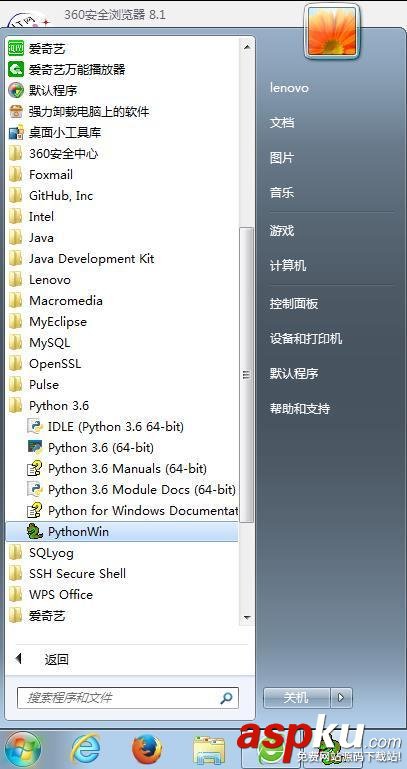Click the 搜索程序和文件 search box

tap(127, 697)
